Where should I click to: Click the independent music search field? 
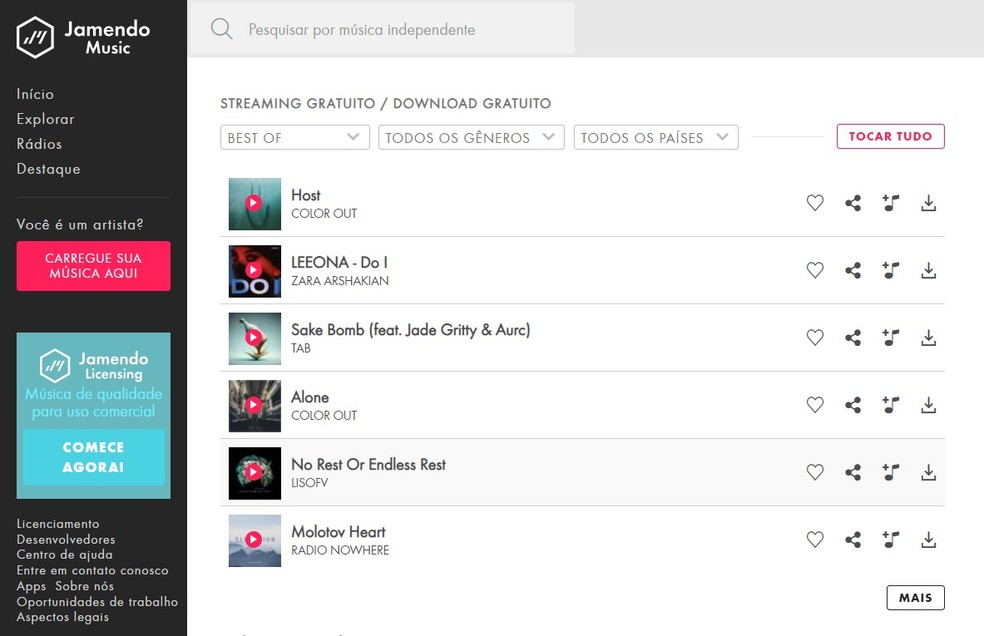400,30
